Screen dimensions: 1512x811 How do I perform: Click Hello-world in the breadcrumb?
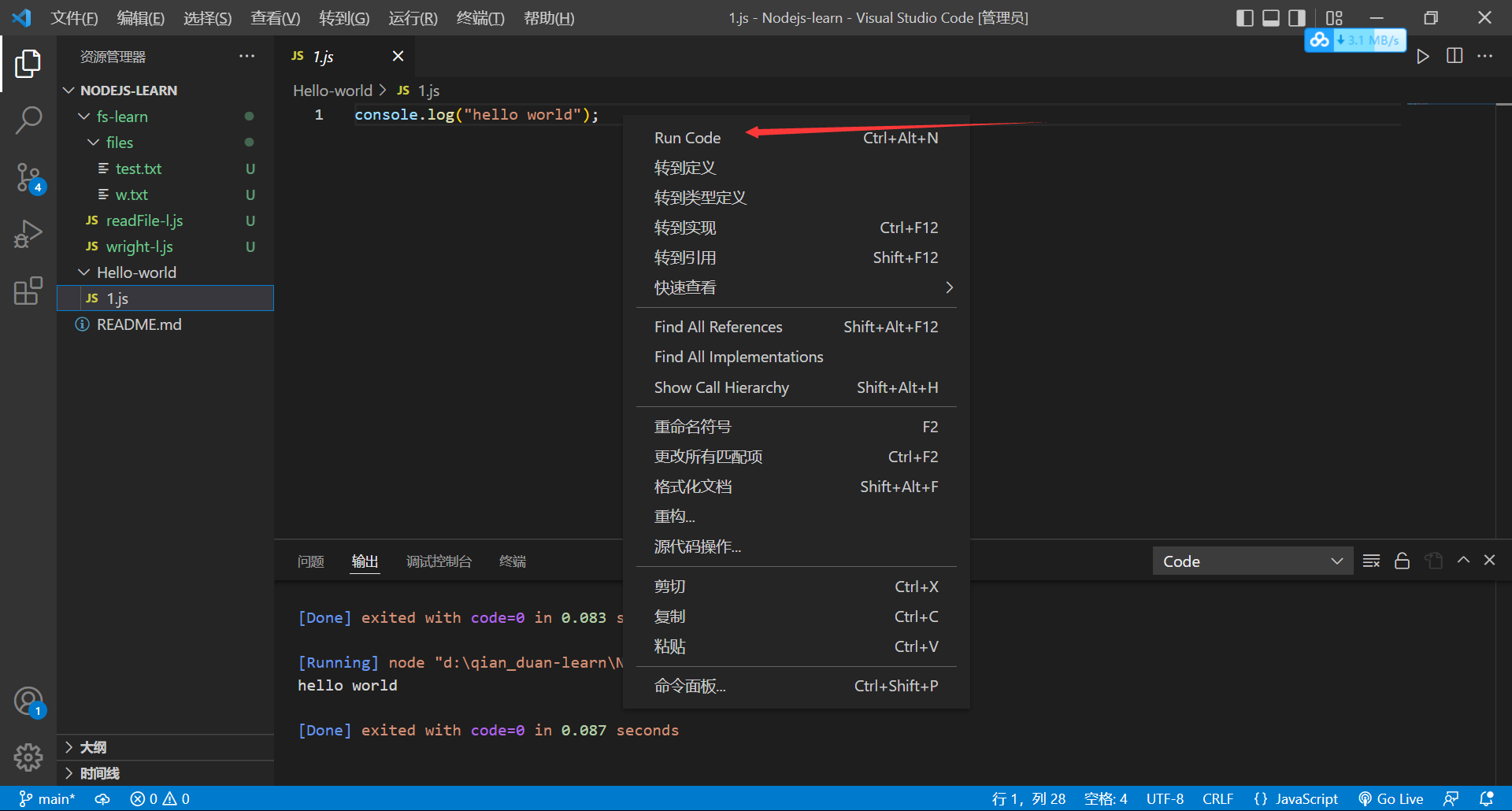click(x=332, y=91)
